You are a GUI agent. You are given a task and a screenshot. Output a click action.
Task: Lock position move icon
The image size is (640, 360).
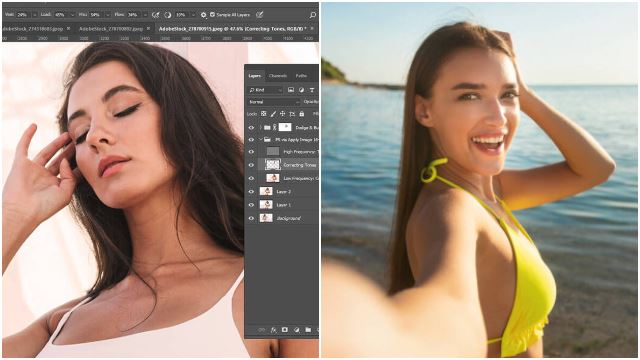[x=282, y=114]
